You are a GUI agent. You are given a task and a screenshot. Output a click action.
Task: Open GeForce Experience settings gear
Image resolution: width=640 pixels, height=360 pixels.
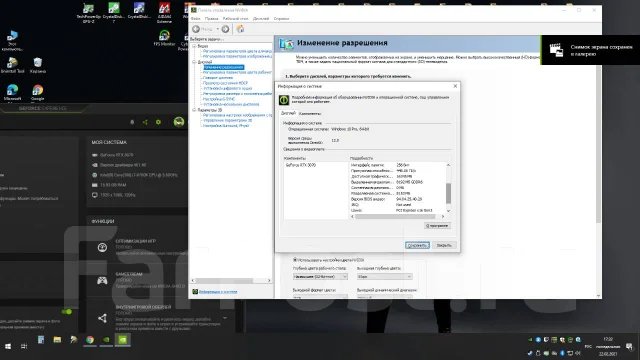coord(158,122)
